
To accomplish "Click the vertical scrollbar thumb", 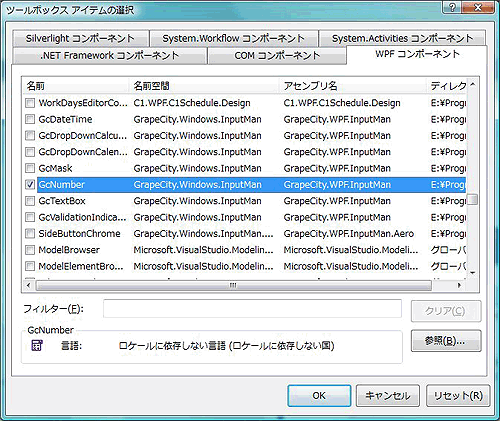I will [472, 200].
